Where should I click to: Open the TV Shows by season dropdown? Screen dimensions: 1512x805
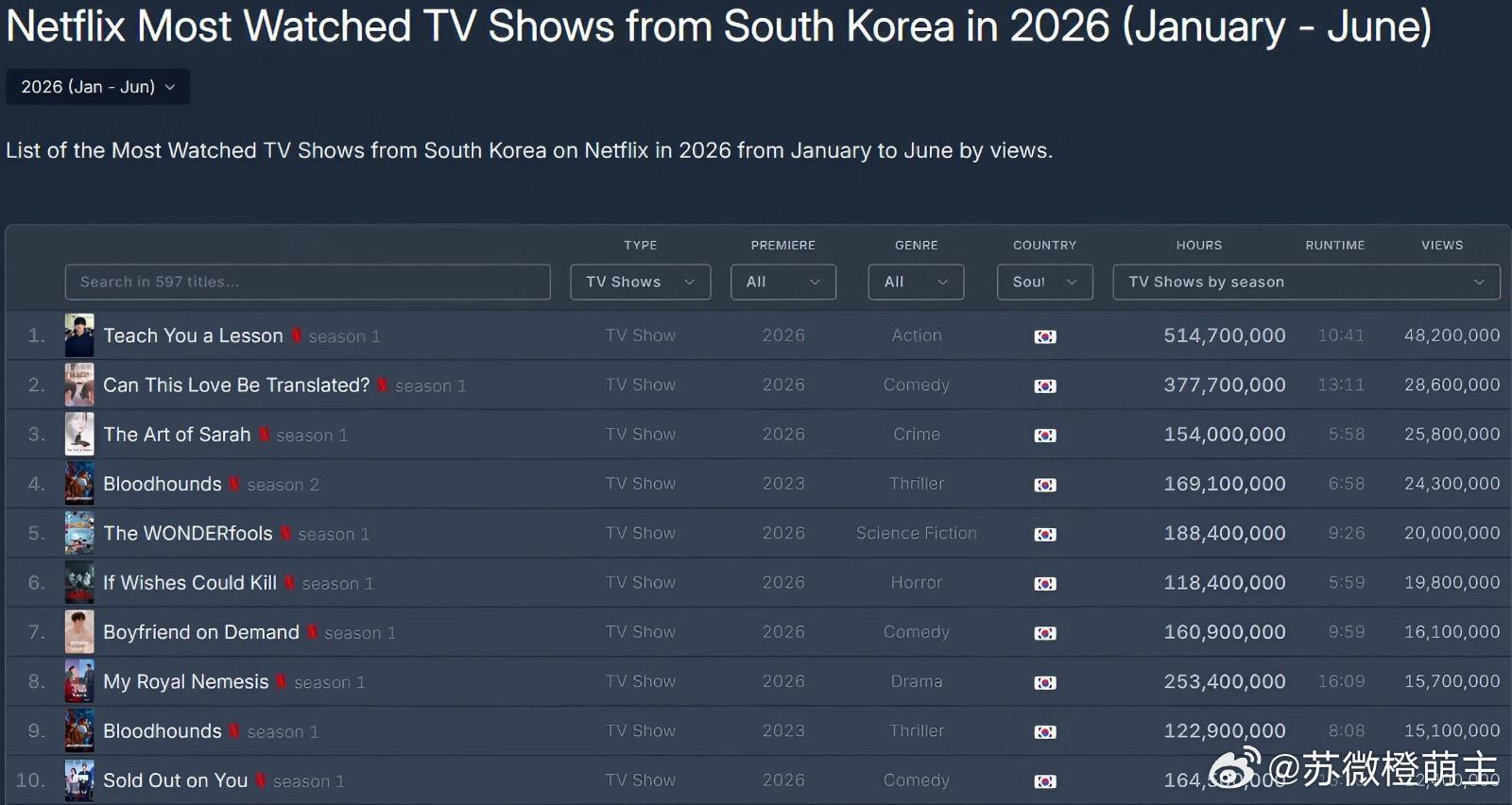click(1307, 282)
